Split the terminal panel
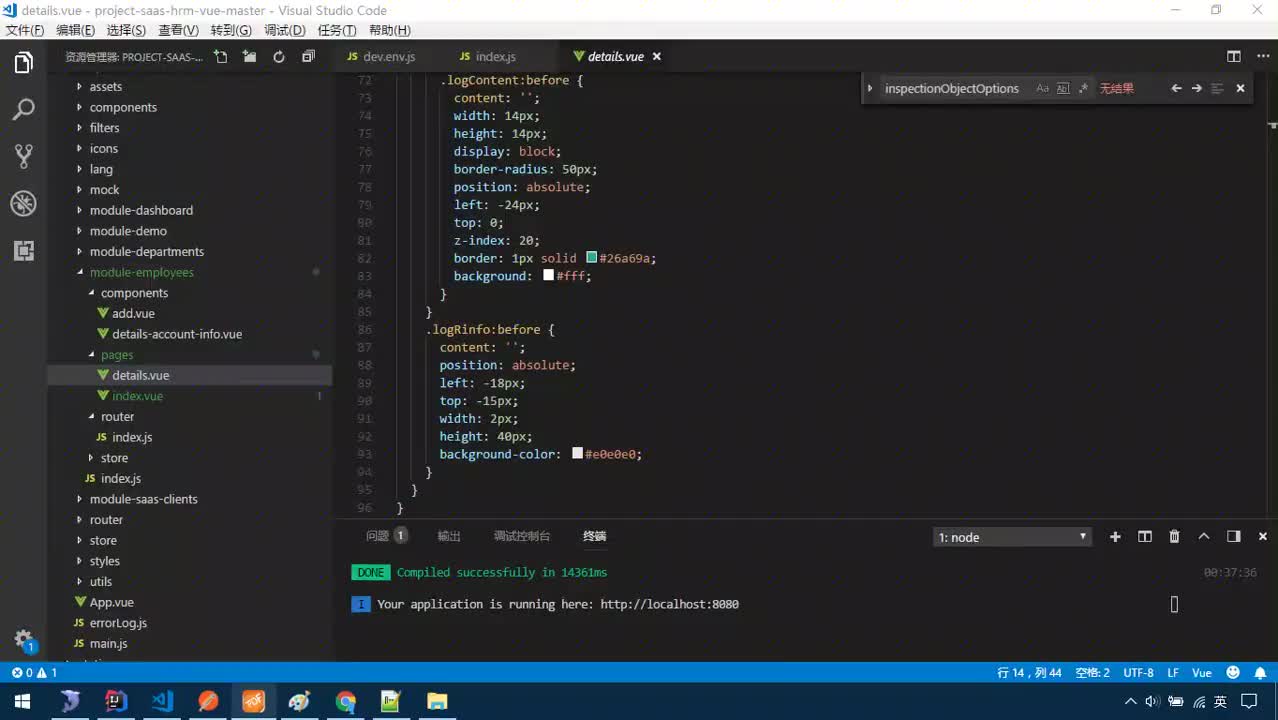The image size is (1278, 720). point(1145,537)
